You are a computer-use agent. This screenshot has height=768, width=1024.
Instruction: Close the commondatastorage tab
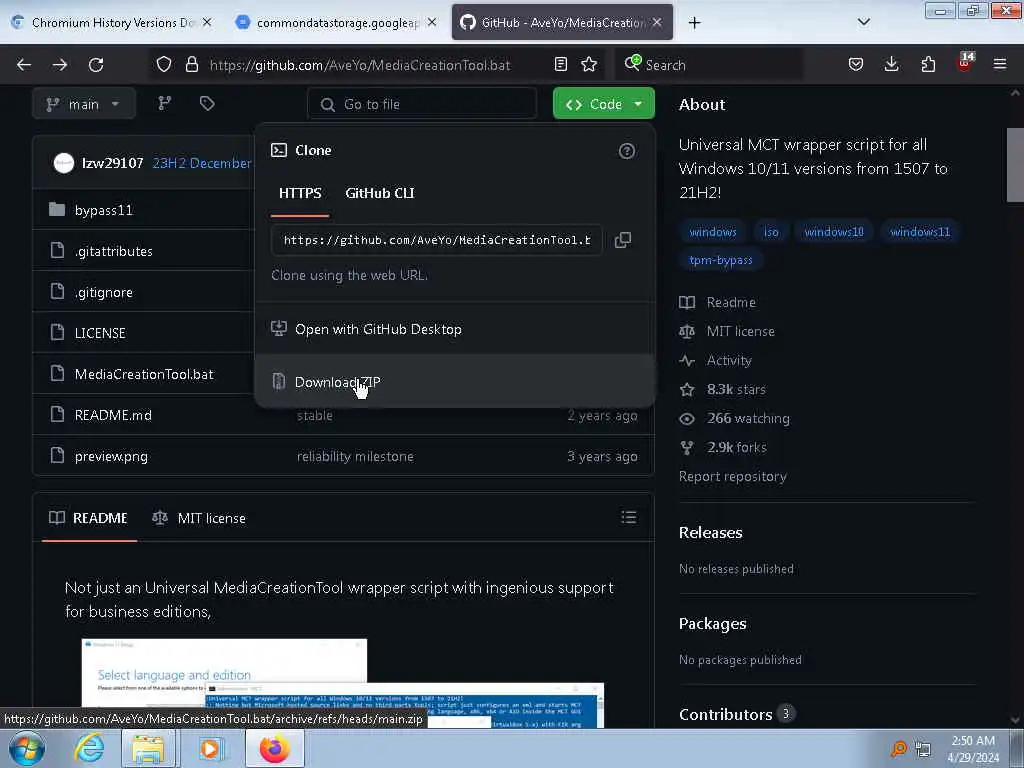(x=432, y=22)
